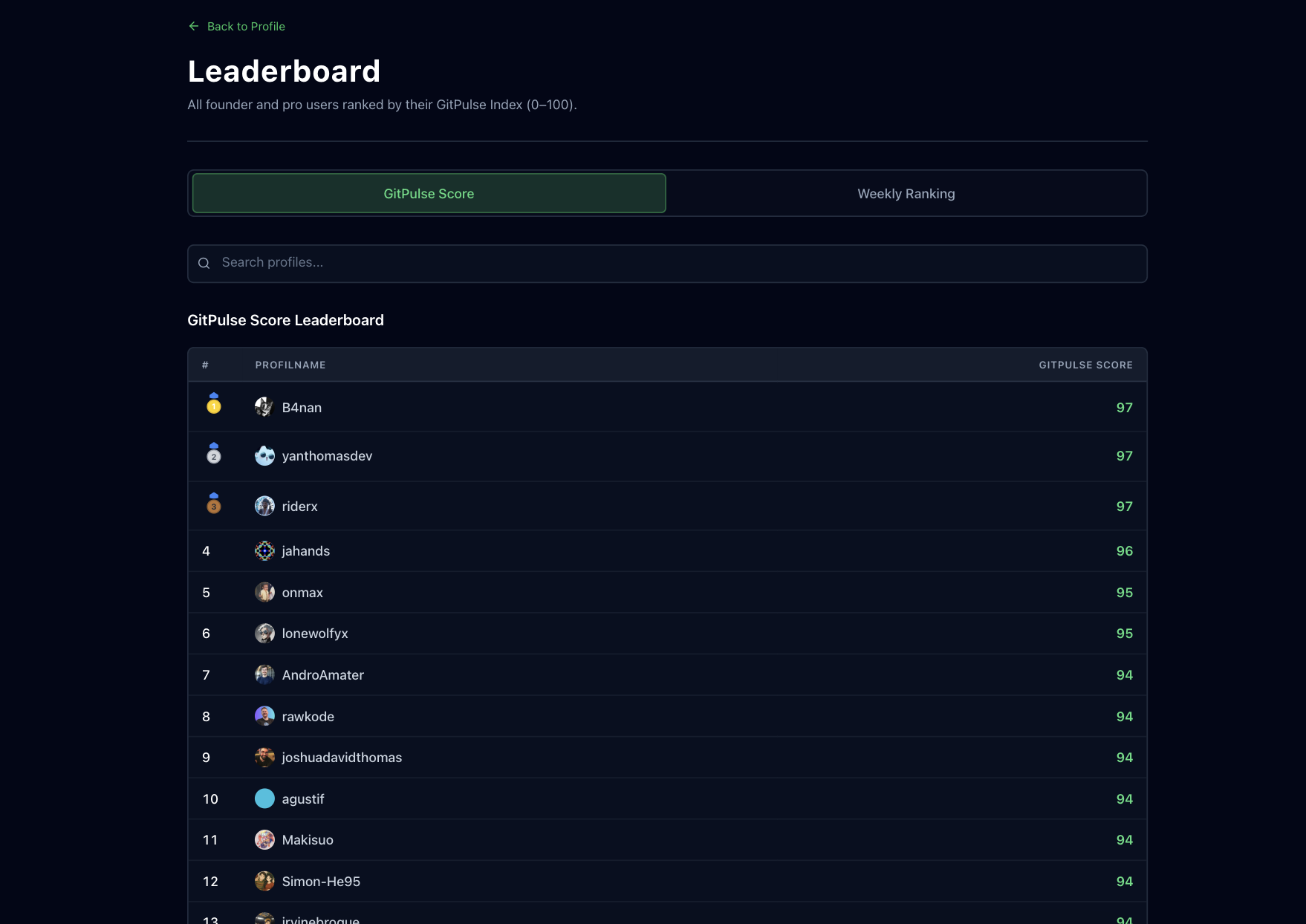Select the GitPulse Score tab
Screen dimensions: 1306x924
click(x=429, y=194)
